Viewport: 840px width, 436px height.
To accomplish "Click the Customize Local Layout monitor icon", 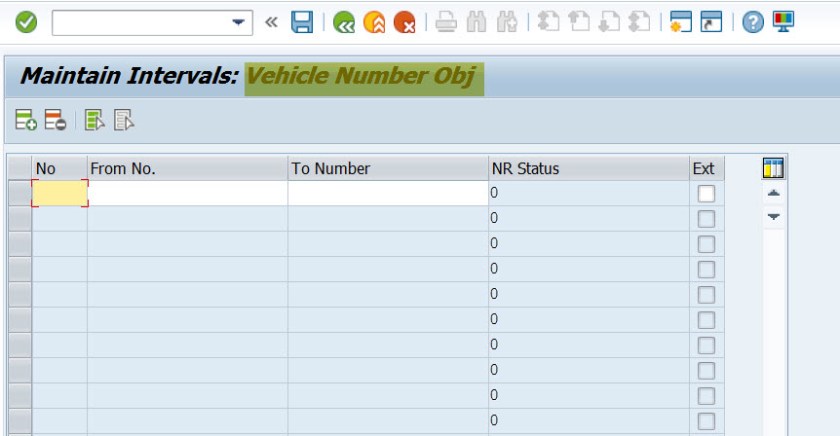I will (784, 22).
